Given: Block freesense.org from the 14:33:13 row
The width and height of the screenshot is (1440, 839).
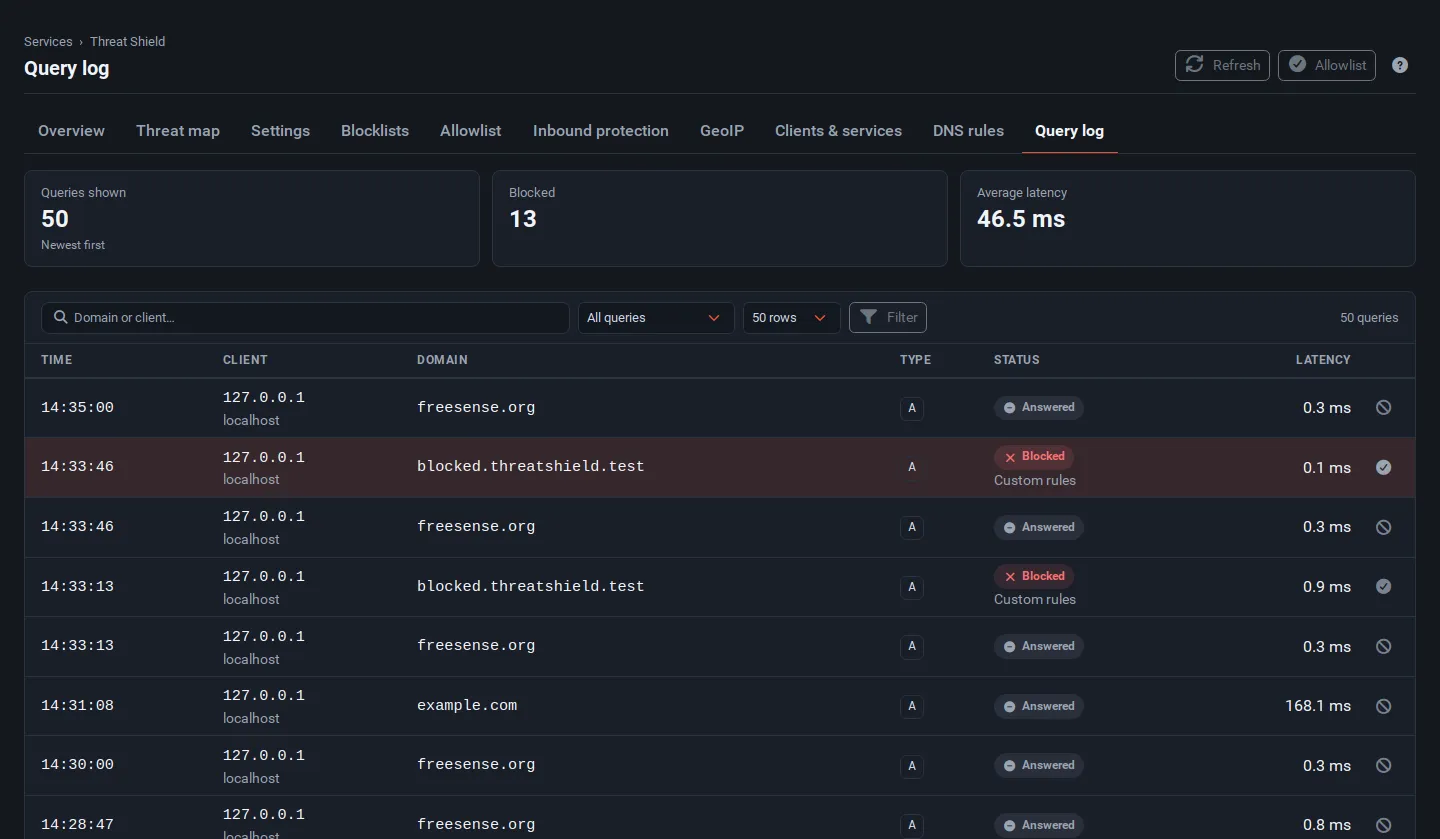Looking at the screenshot, I should coord(1383,646).
